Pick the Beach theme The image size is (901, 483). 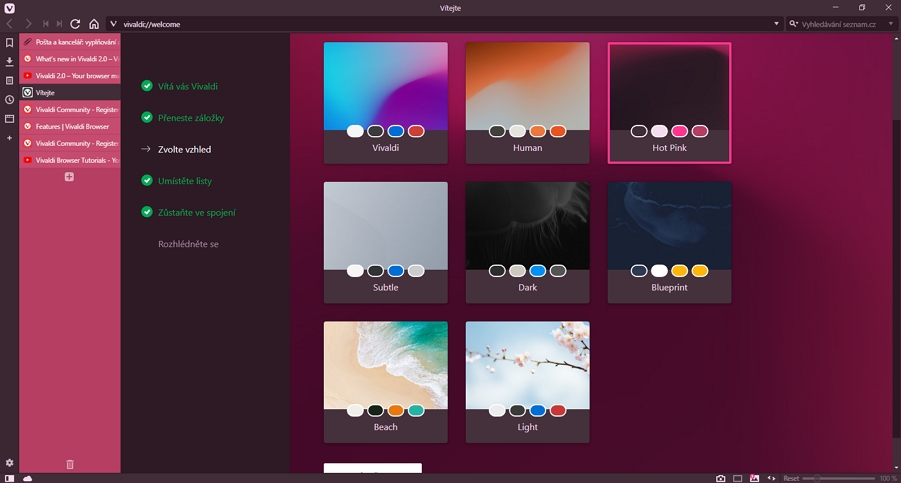(x=386, y=382)
